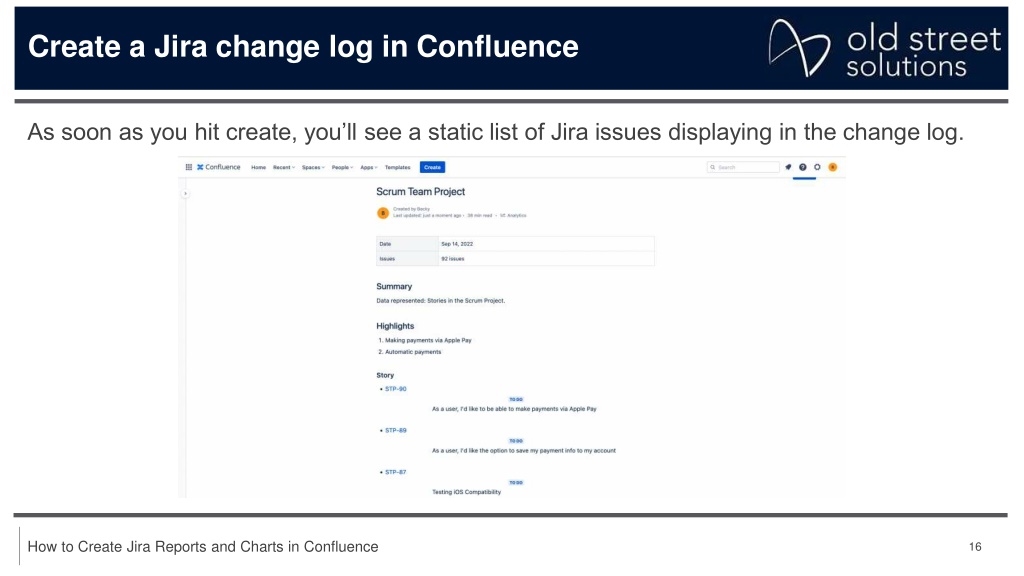
Task: Click the TO DO status under STP-89
Action: click(516, 441)
